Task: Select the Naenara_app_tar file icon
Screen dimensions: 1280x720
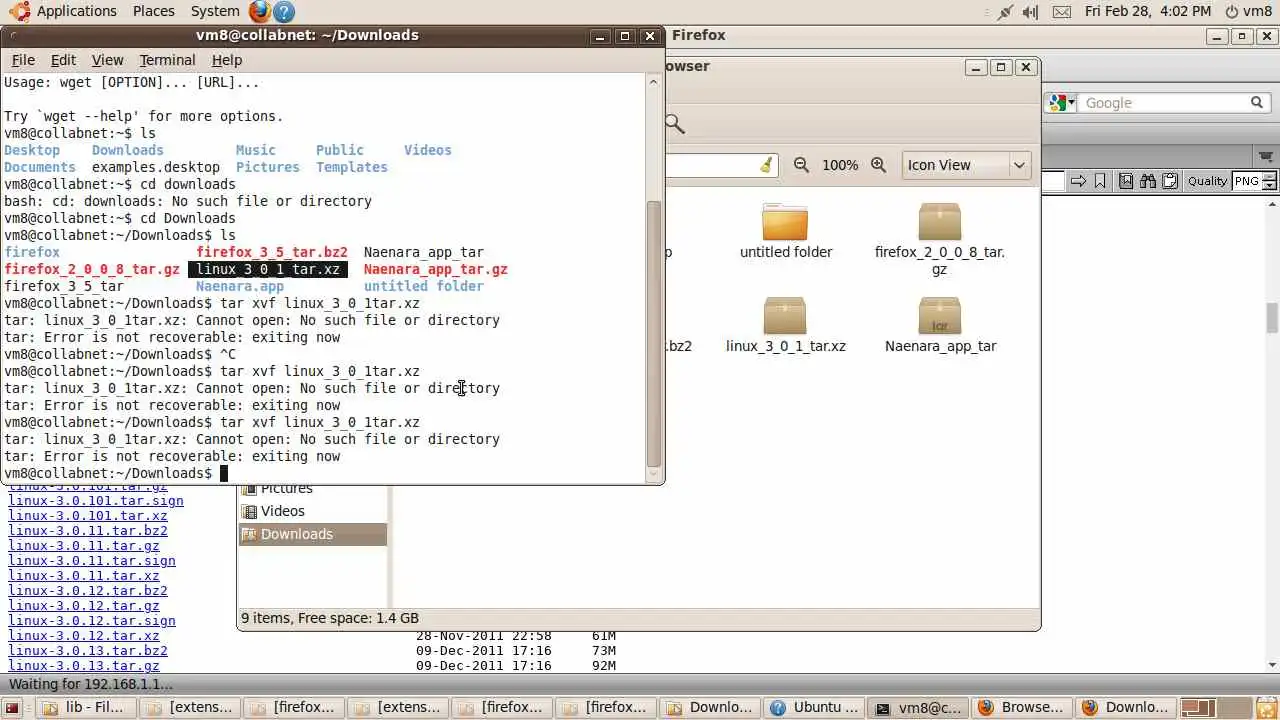Action: tap(940, 315)
